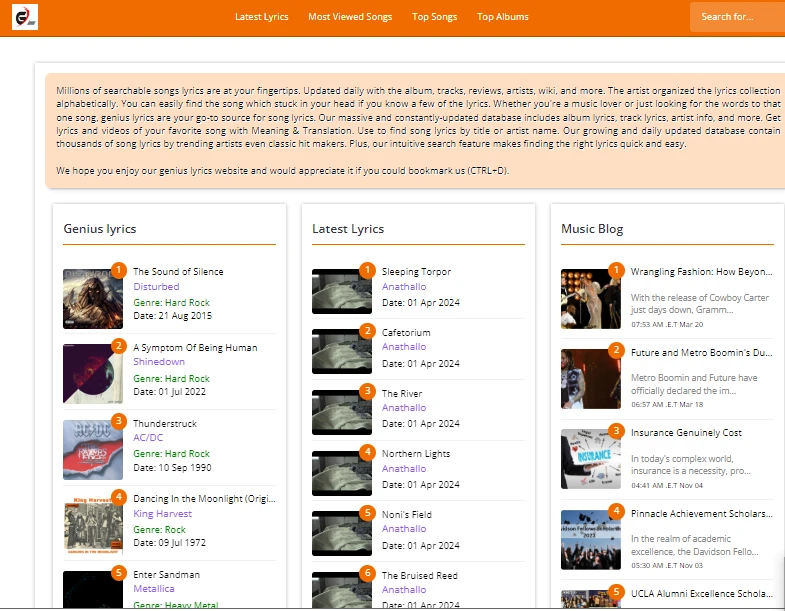Open the Latest Lyrics menu item
Viewport: 785px width, 611px height.
click(x=261, y=17)
